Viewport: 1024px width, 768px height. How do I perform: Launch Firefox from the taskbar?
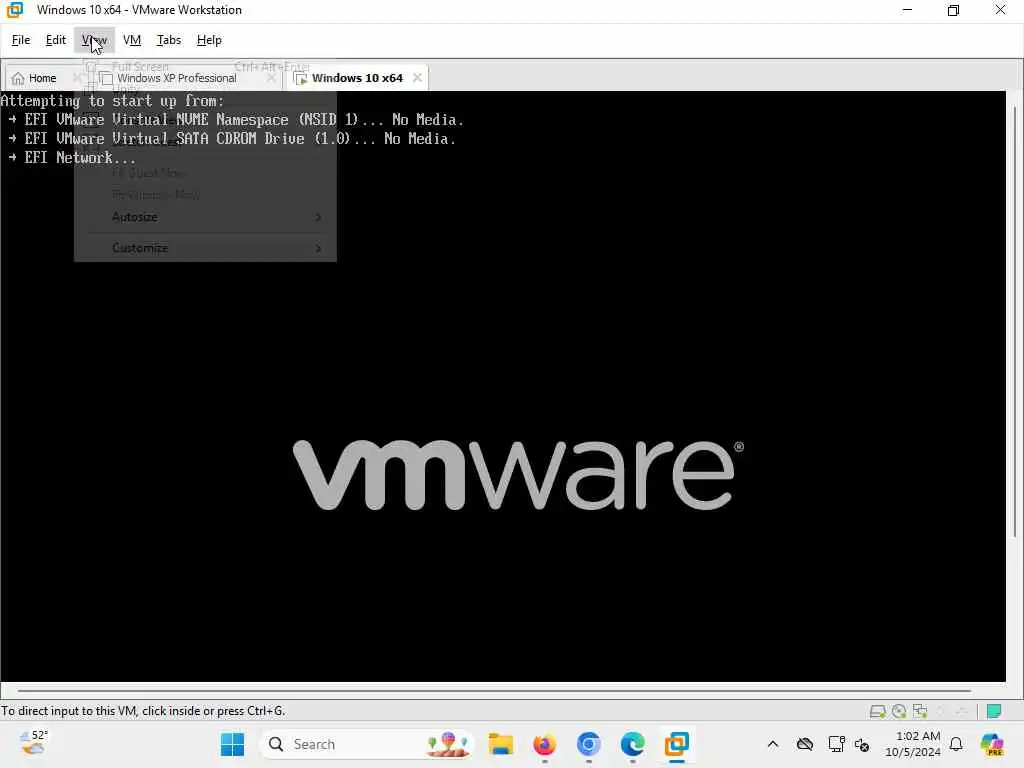coord(545,744)
